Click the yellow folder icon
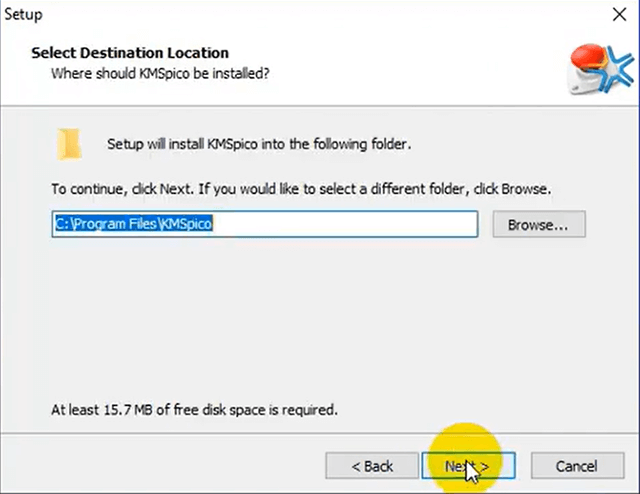Image resolution: width=640 pixels, height=494 pixels. [x=70, y=143]
